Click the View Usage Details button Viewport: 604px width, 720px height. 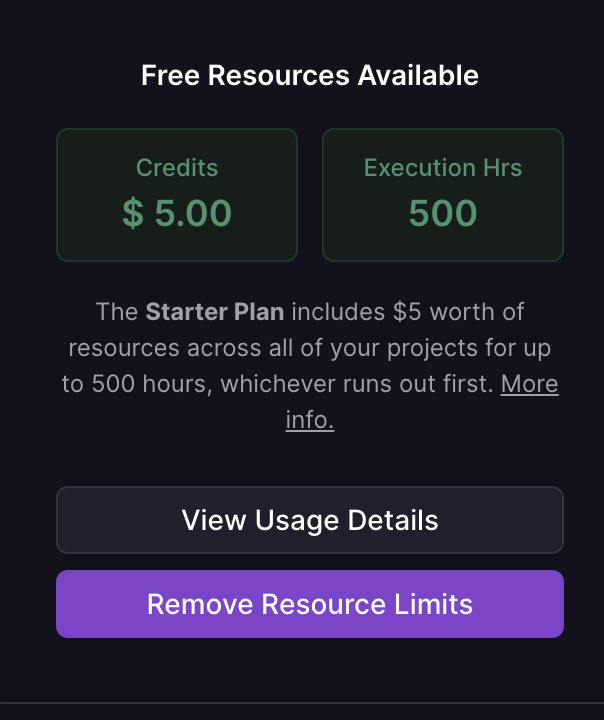[310, 520]
